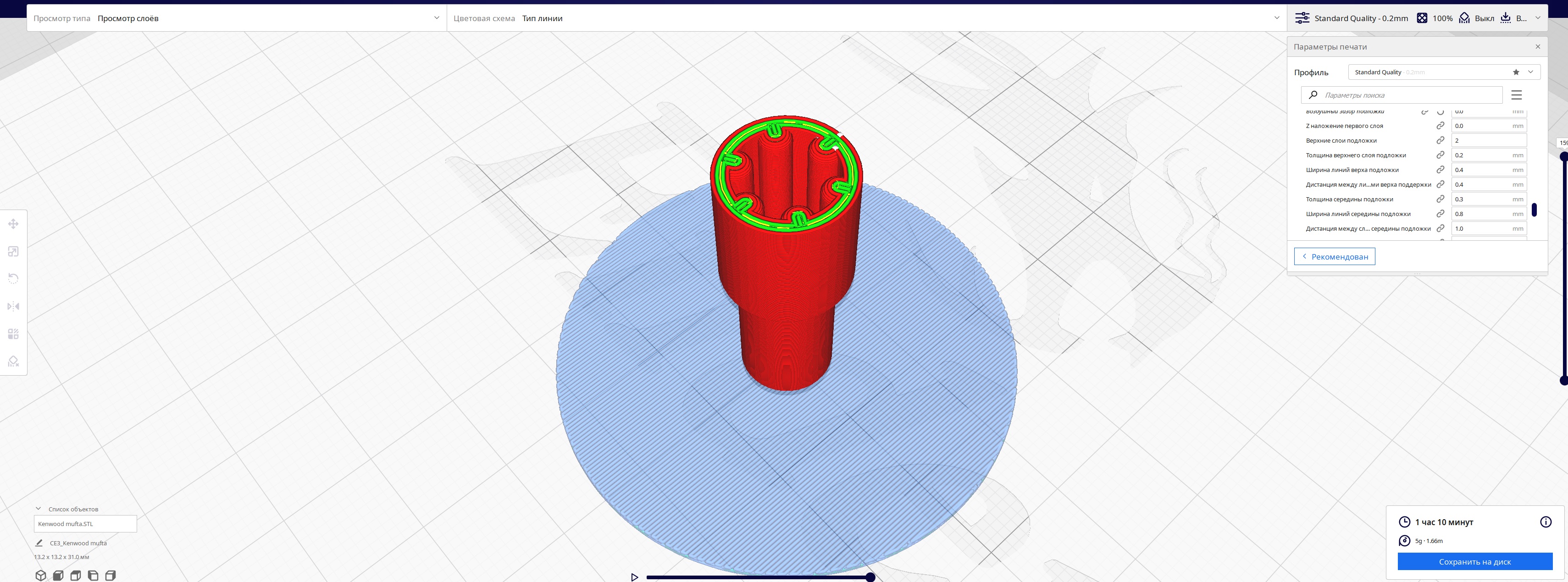Open Support Blocker tool icon
This screenshot has height=582, width=1568.
[x=13, y=361]
